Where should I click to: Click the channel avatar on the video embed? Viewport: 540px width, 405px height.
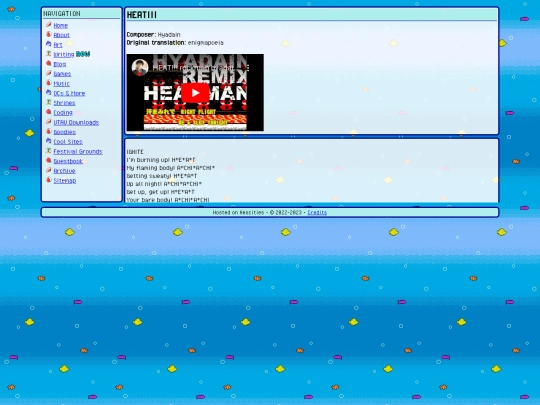pyautogui.click(x=140, y=67)
